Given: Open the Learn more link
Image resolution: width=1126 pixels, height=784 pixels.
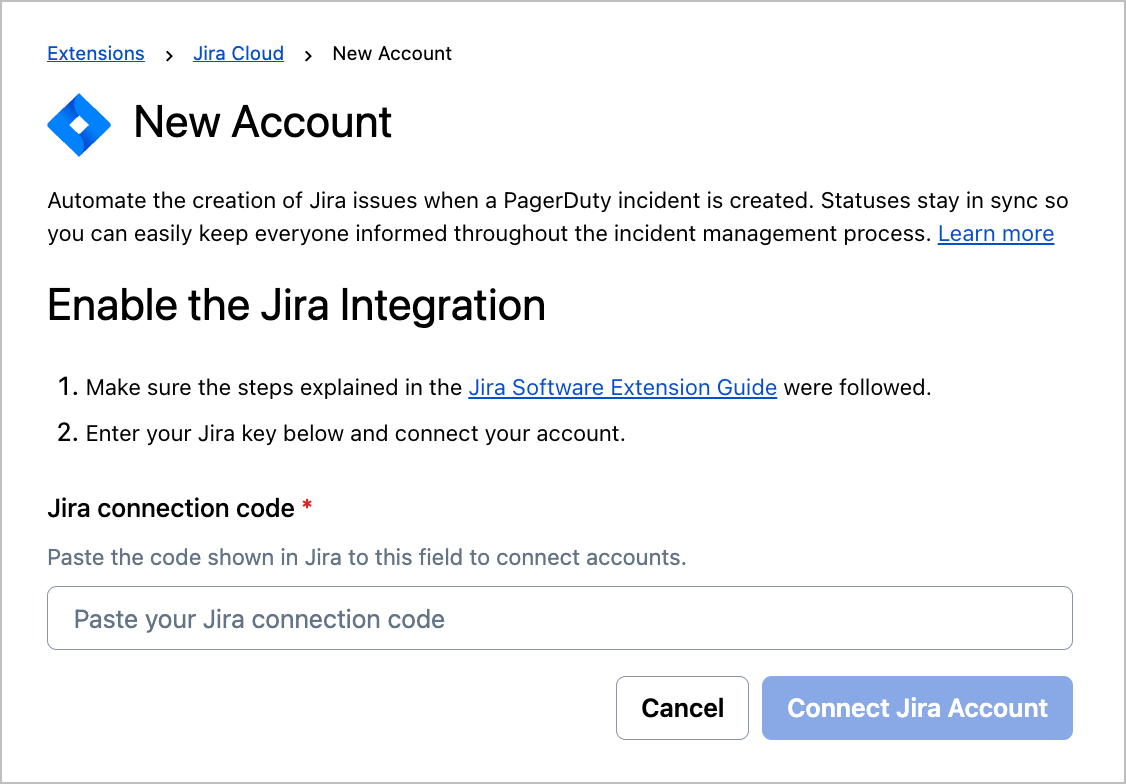Looking at the screenshot, I should click(x=995, y=234).
